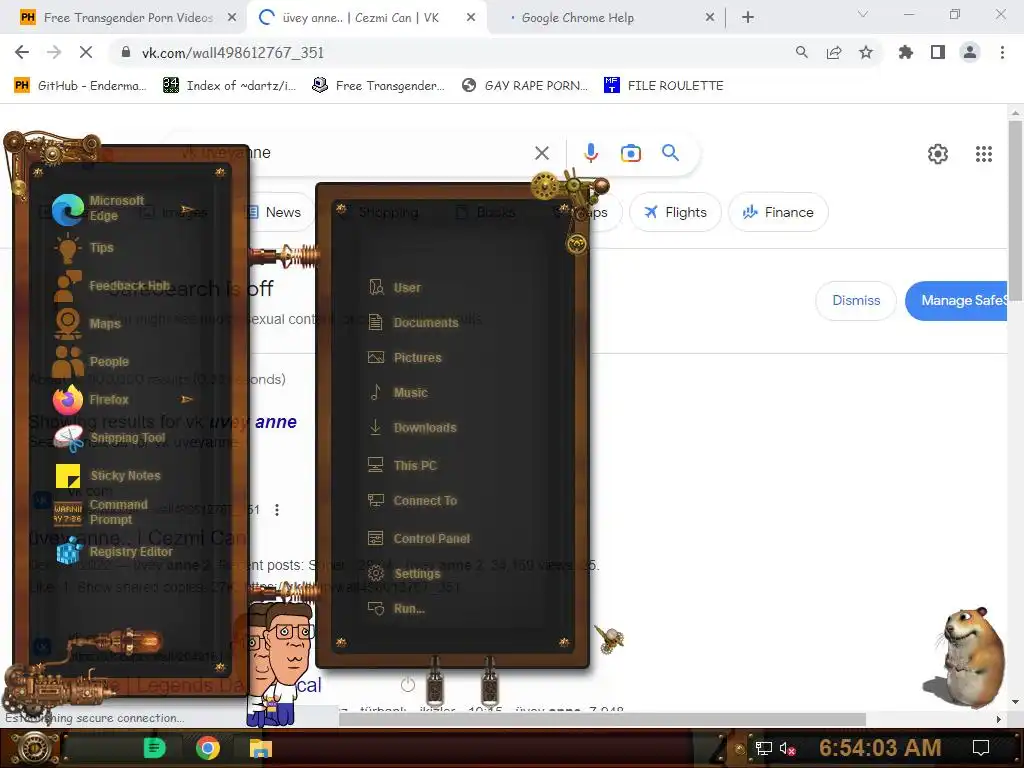Open Pictures folder

click(404, 357)
